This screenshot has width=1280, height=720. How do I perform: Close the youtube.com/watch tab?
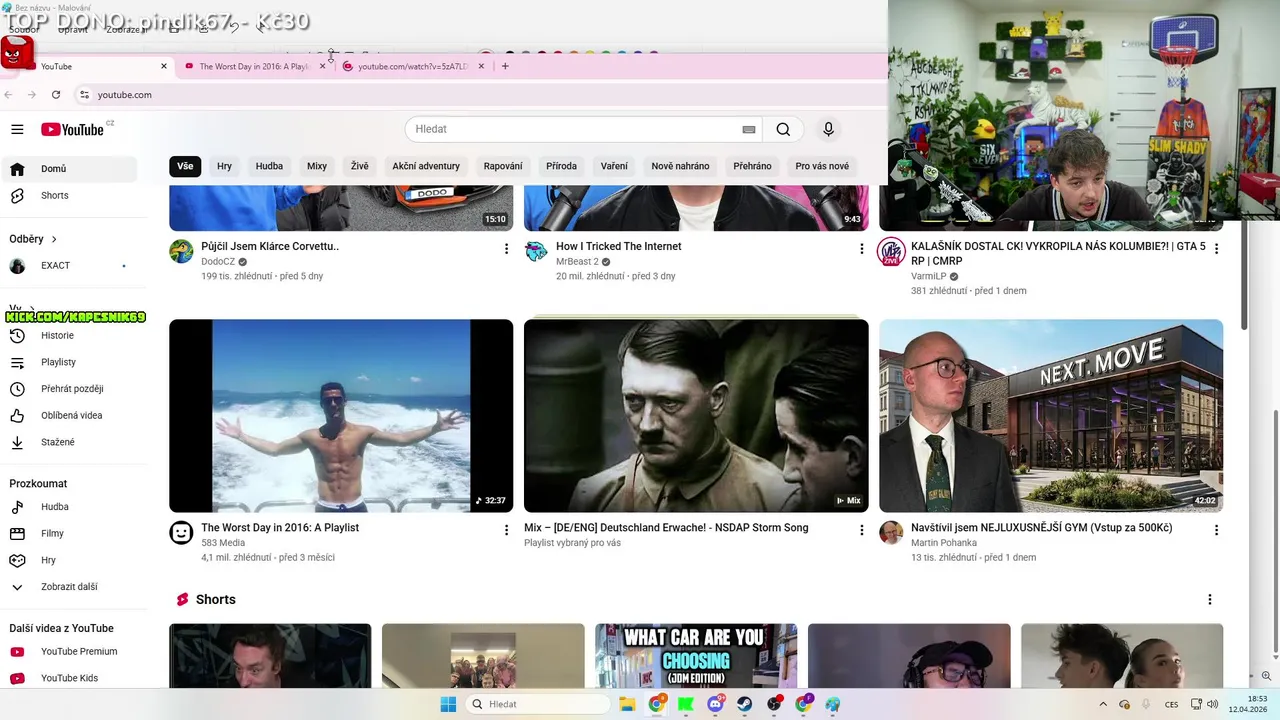tap(481, 66)
